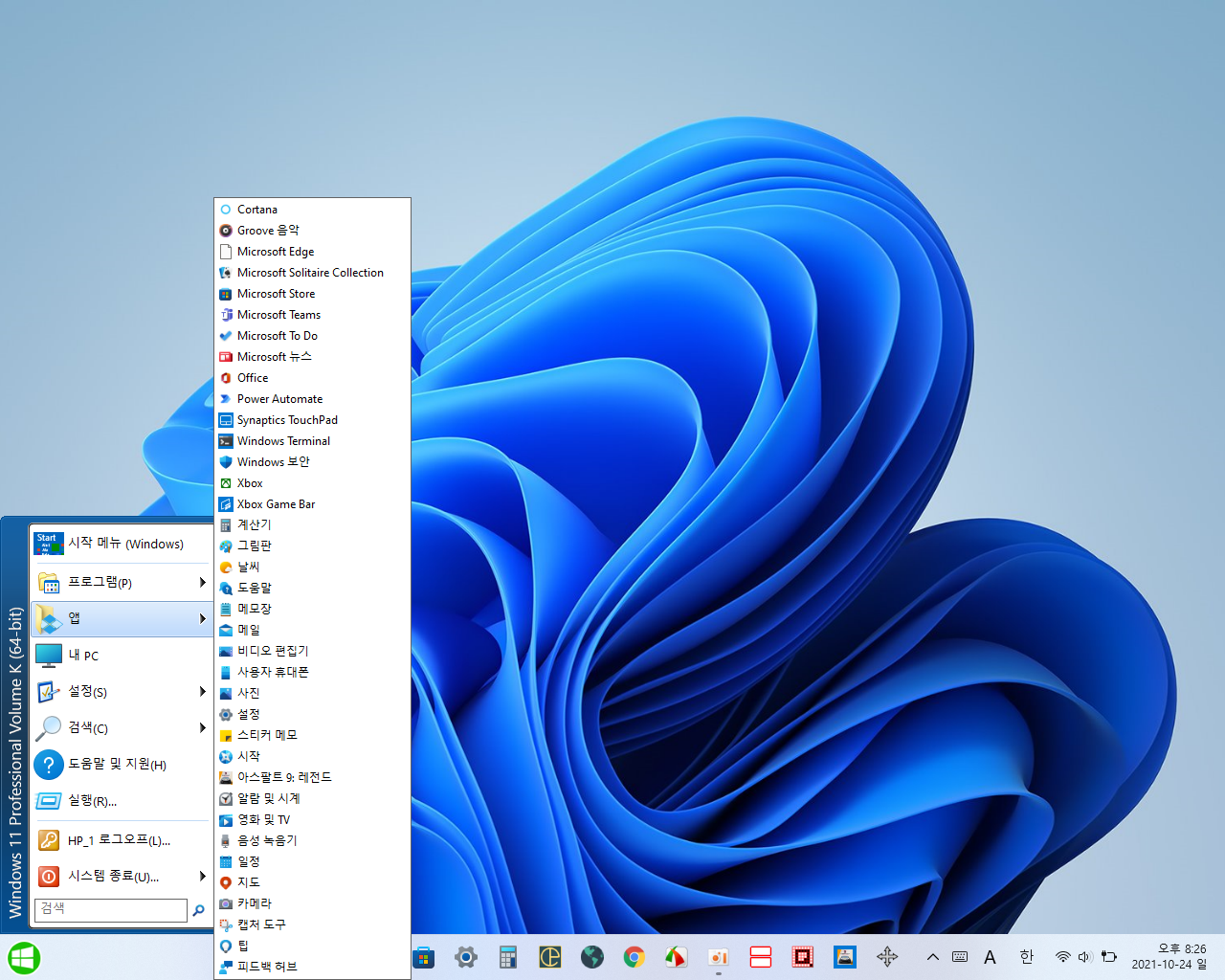This screenshot has width=1225, height=980.
Task: Open 날씨 weather app
Action: [312, 568]
